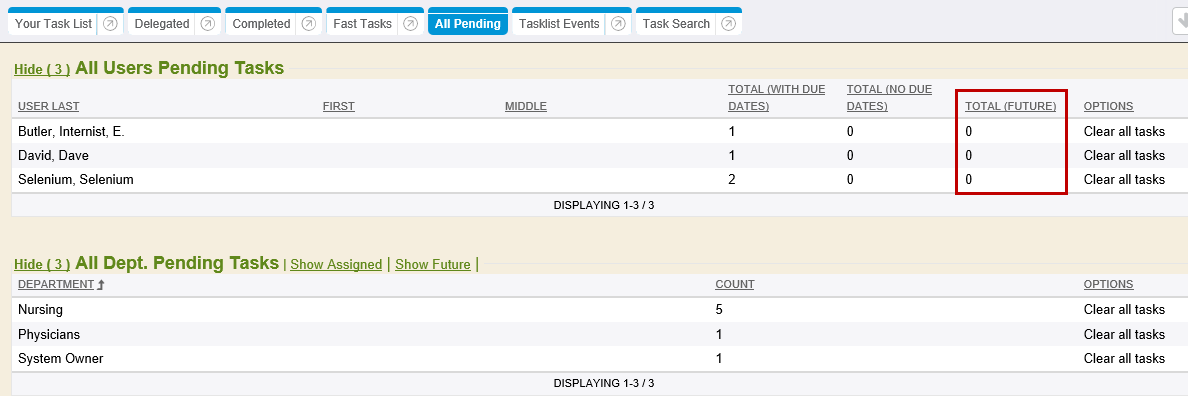Clear all tasks for Butler, Internist, E.

(1124, 131)
